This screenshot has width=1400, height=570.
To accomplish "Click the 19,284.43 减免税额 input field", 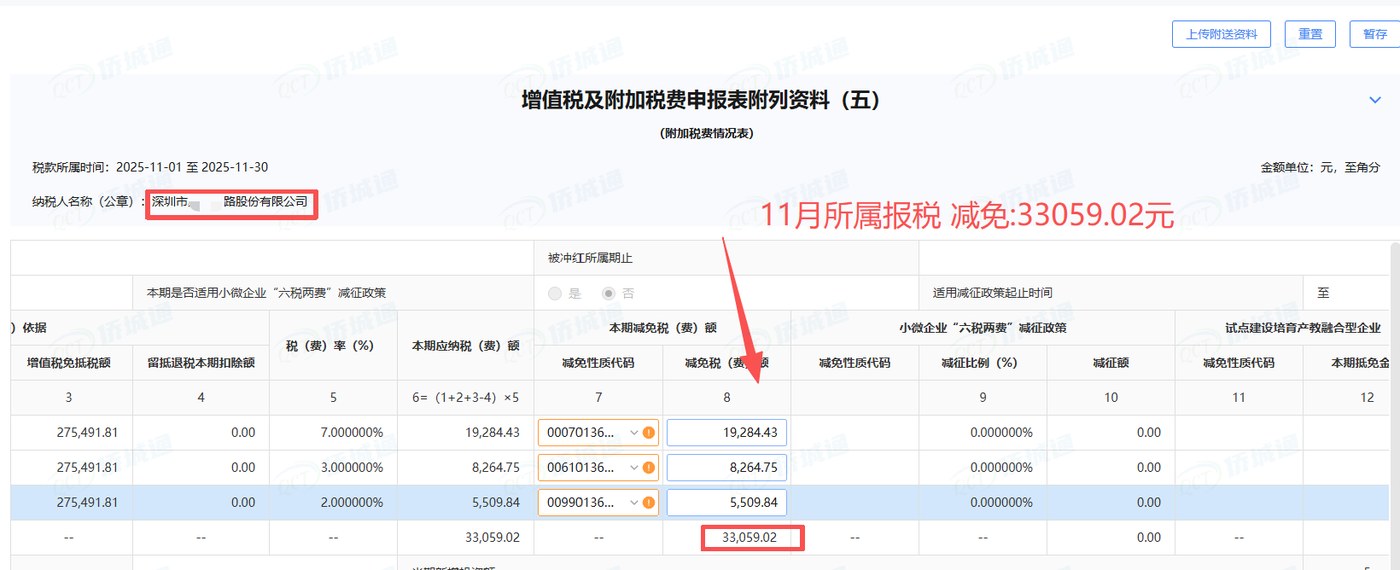I will [x=727, y=433].
